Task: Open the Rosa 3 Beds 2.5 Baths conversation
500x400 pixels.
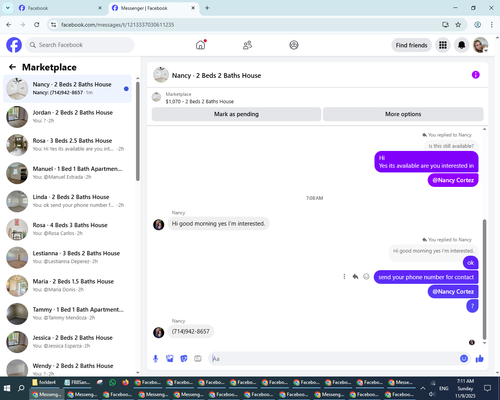Action: pyautogui.click(x=67, y=145)
